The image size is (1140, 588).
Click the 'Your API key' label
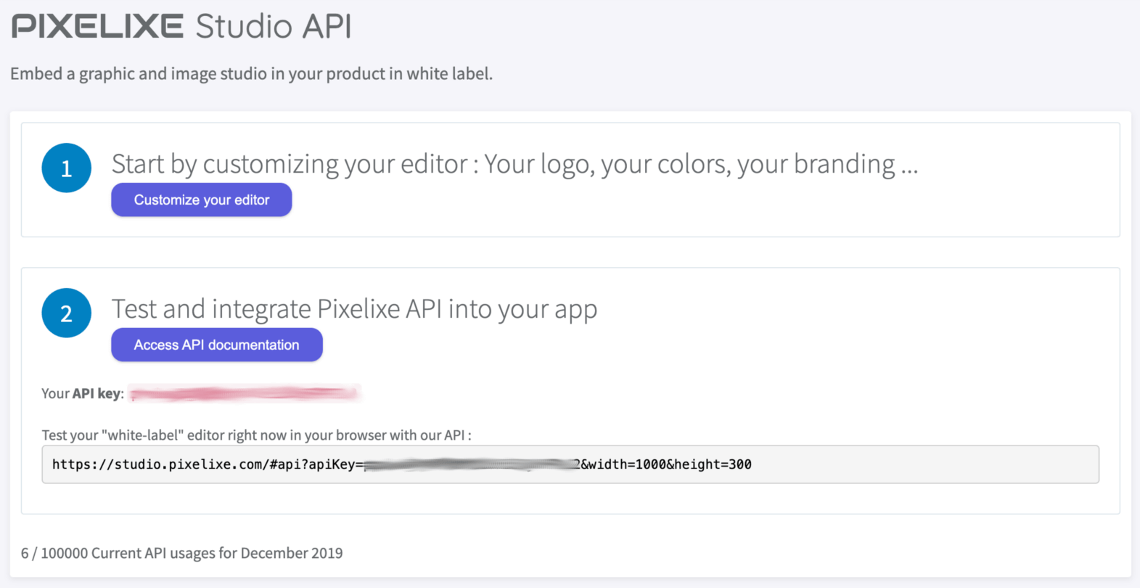[x=82, y=394]
